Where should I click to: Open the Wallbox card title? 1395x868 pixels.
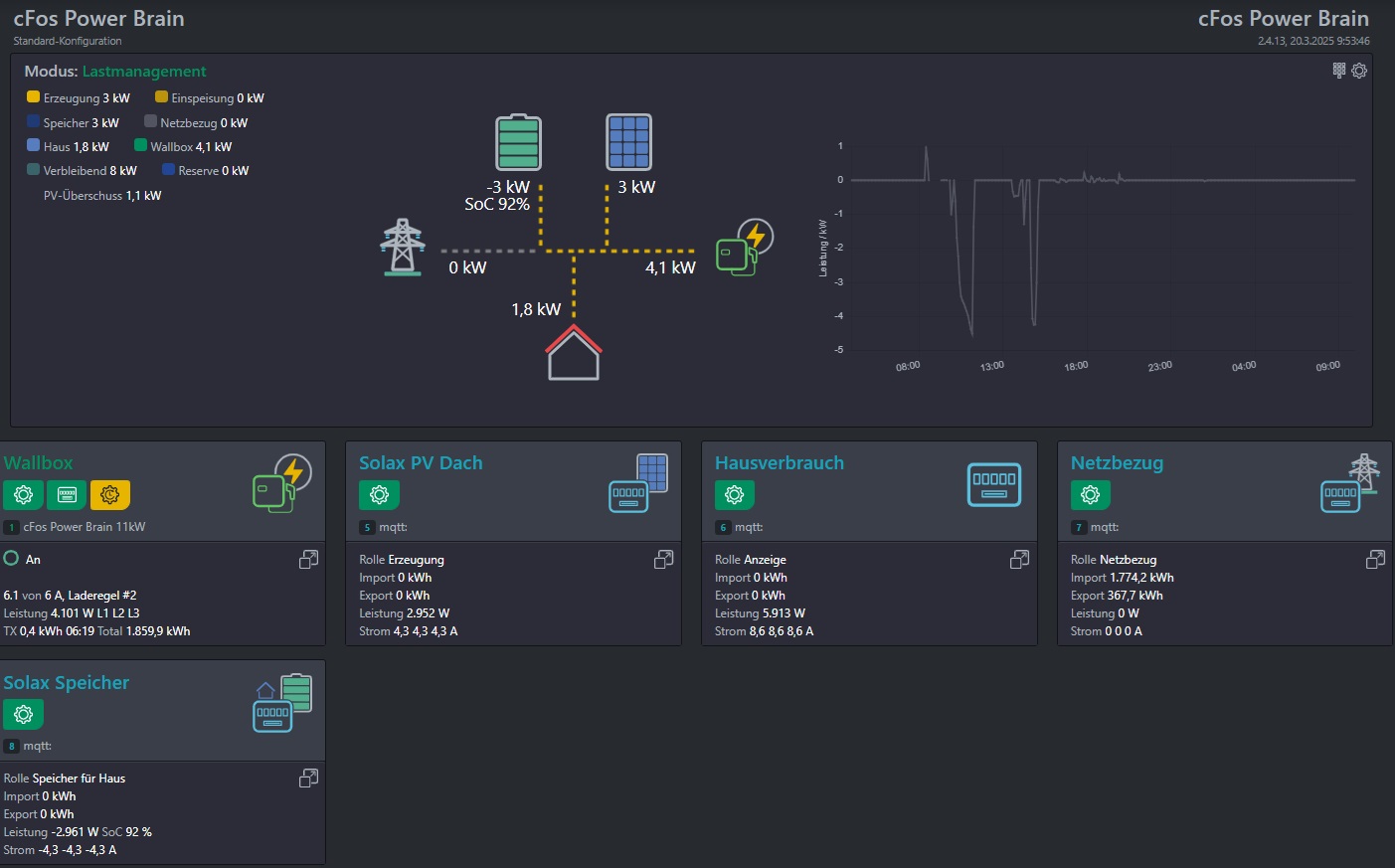38,462
